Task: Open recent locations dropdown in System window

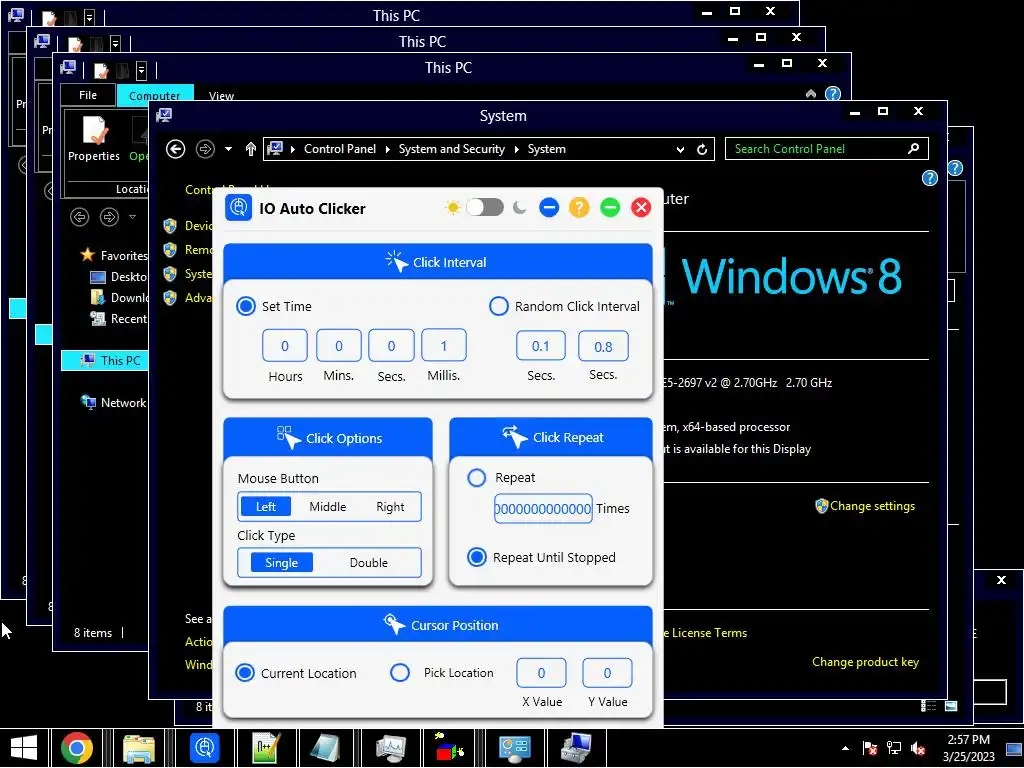Action: [228, 149]
